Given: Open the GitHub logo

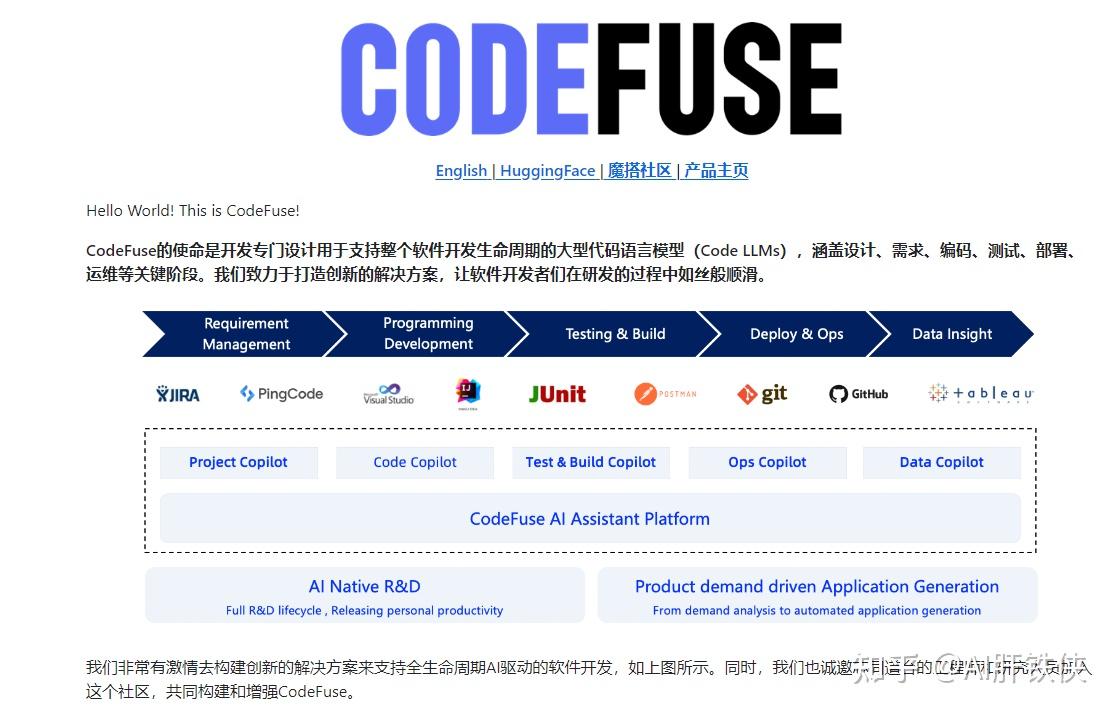Looking at the screenshot, I should (858, 393).
